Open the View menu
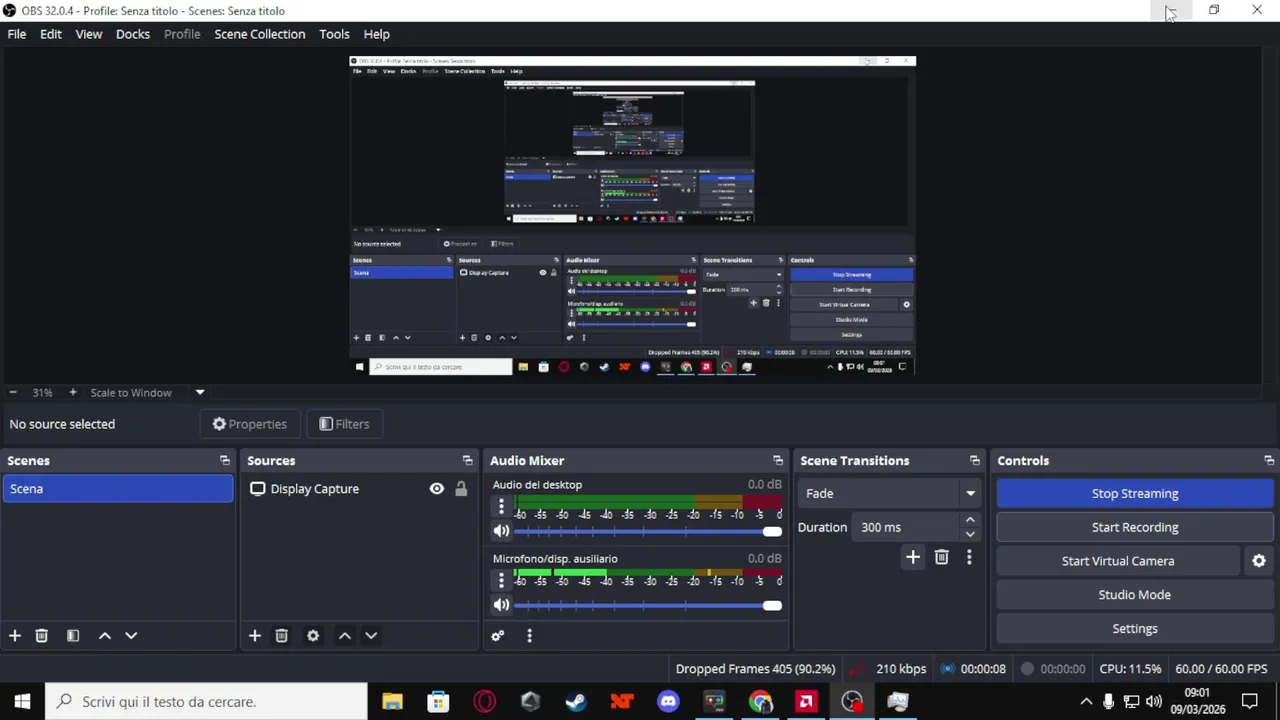This screenshot has height=720, width=1280. (x=89, y=34)
